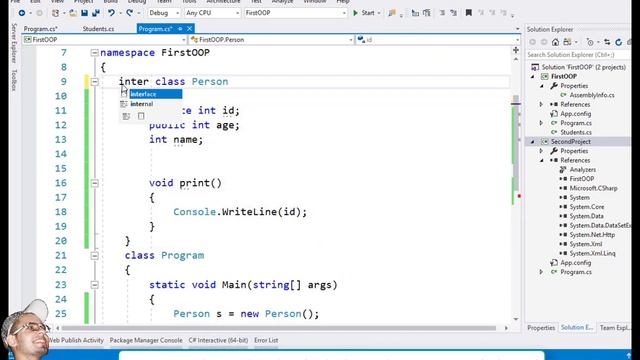The height and width of the screenshot is (360, 640).
Task: Click the Open File folder icon
Action: pyautogui.click(x=73, y=13)
